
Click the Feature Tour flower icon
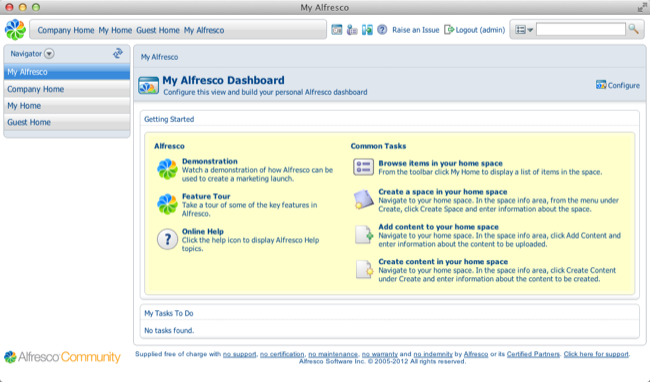[167, 204]
